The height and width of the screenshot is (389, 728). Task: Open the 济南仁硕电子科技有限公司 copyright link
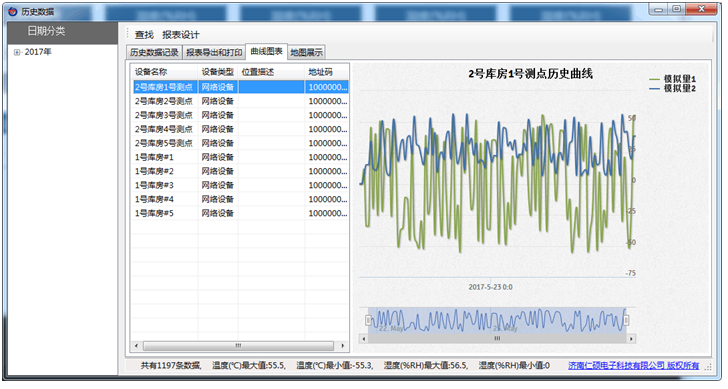(633, 366)
